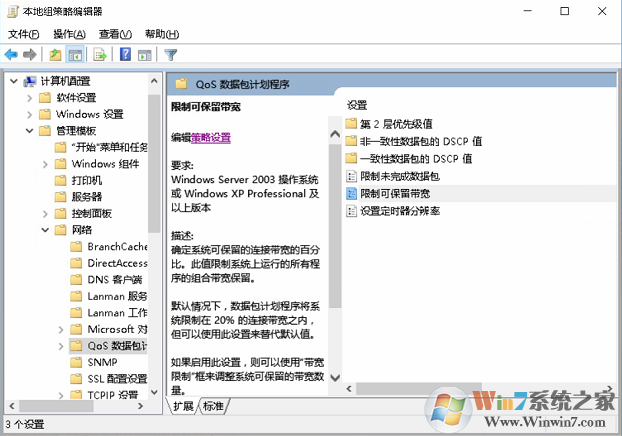This screenshot has width=622, height=436.
Task: Expand the 软件设置 tree node
Action: pos(30,98)
